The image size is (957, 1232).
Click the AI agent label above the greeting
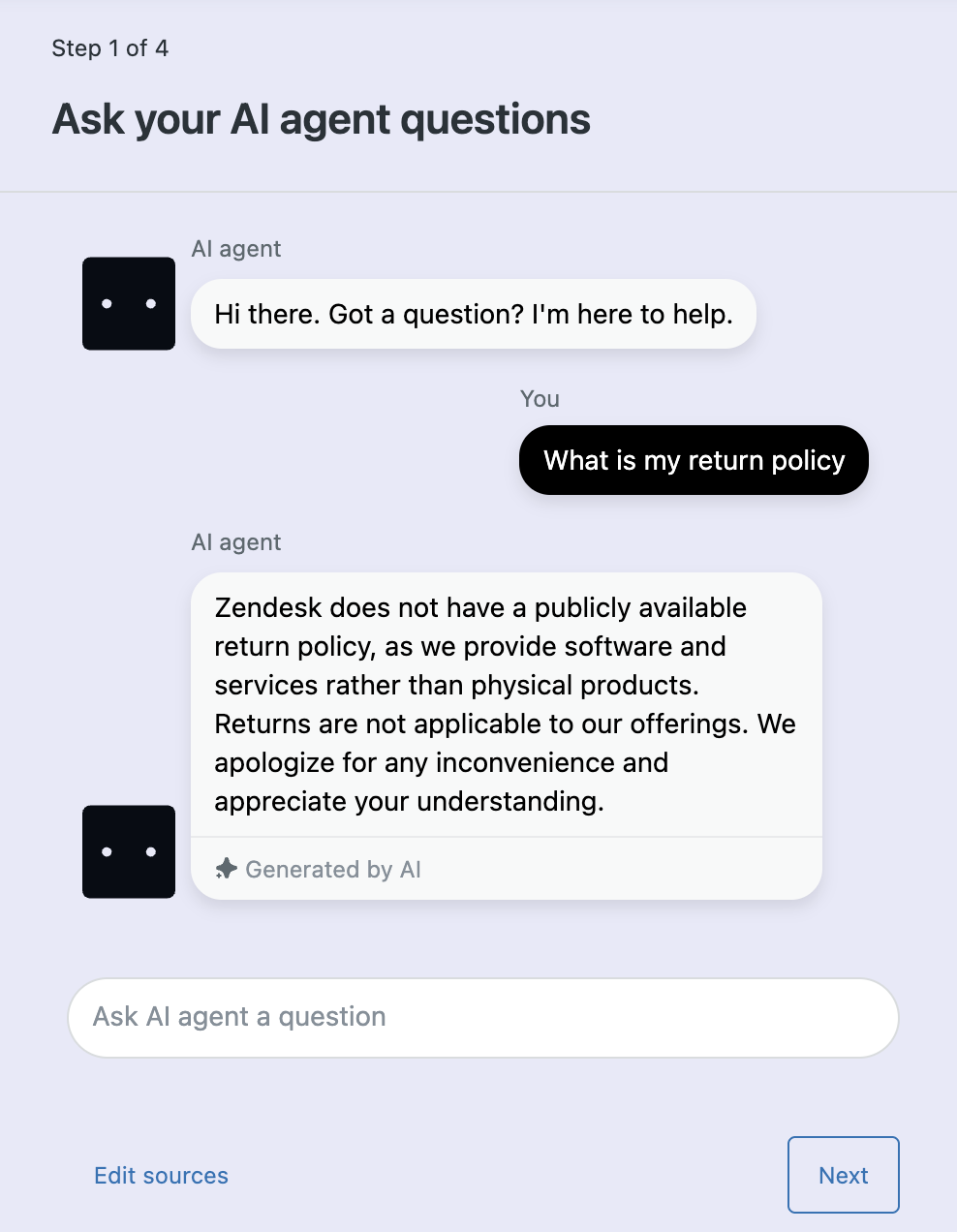click(236, 249)
